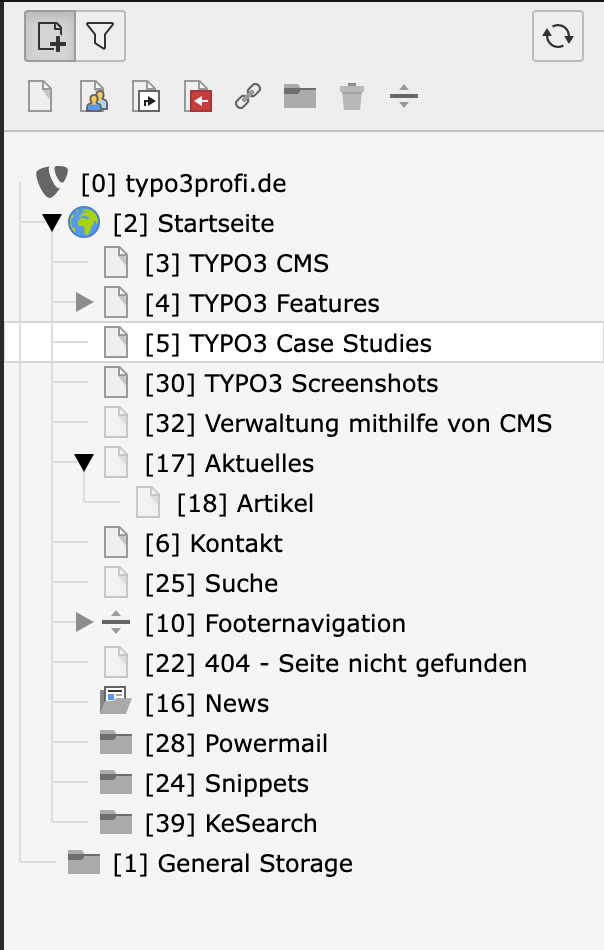
Task: Select the Kontakt page
Action: click(x=214, y=543)
